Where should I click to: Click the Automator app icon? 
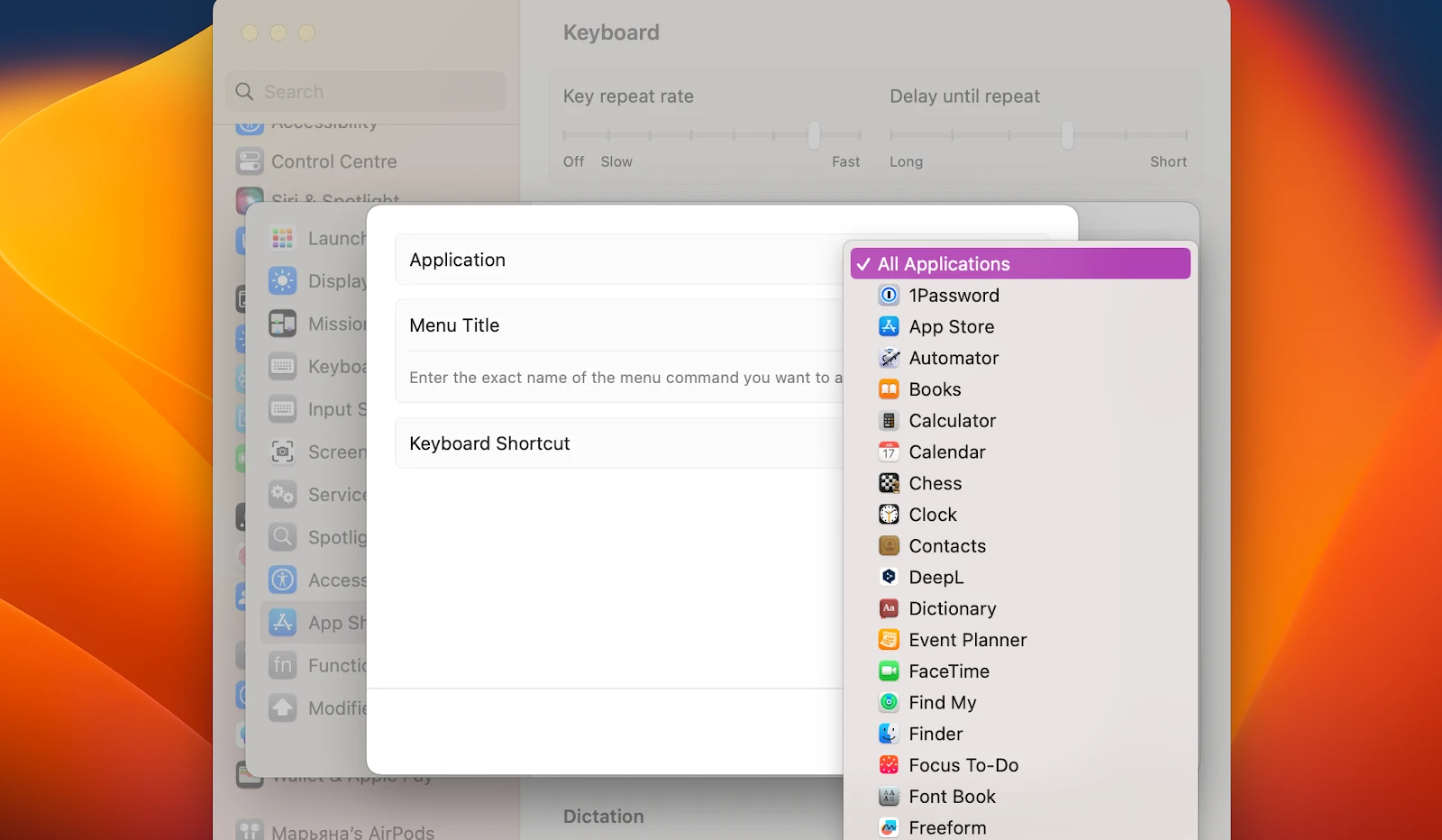[890, 358]
